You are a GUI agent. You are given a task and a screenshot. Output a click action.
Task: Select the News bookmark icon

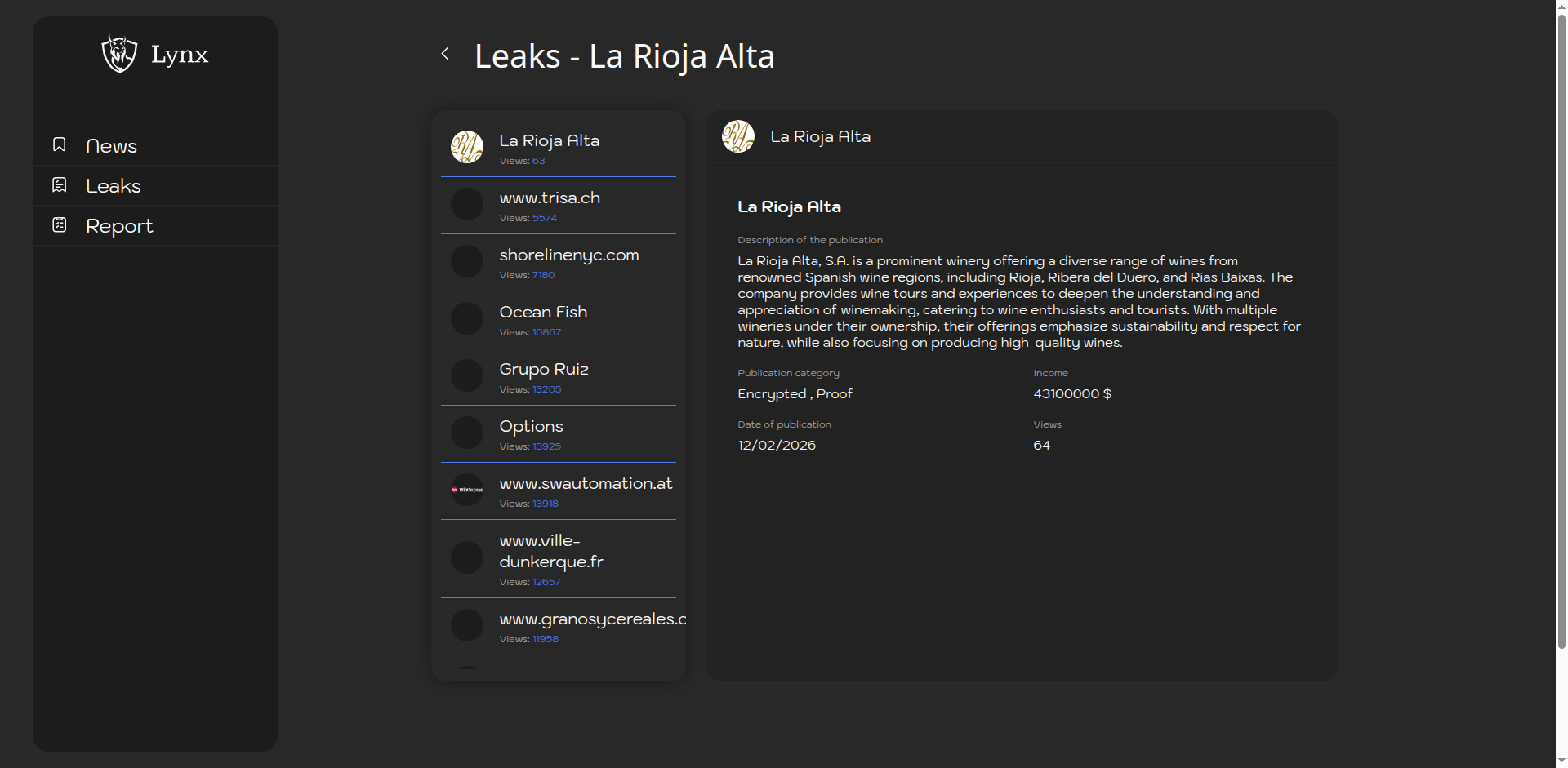click(59, 144)
